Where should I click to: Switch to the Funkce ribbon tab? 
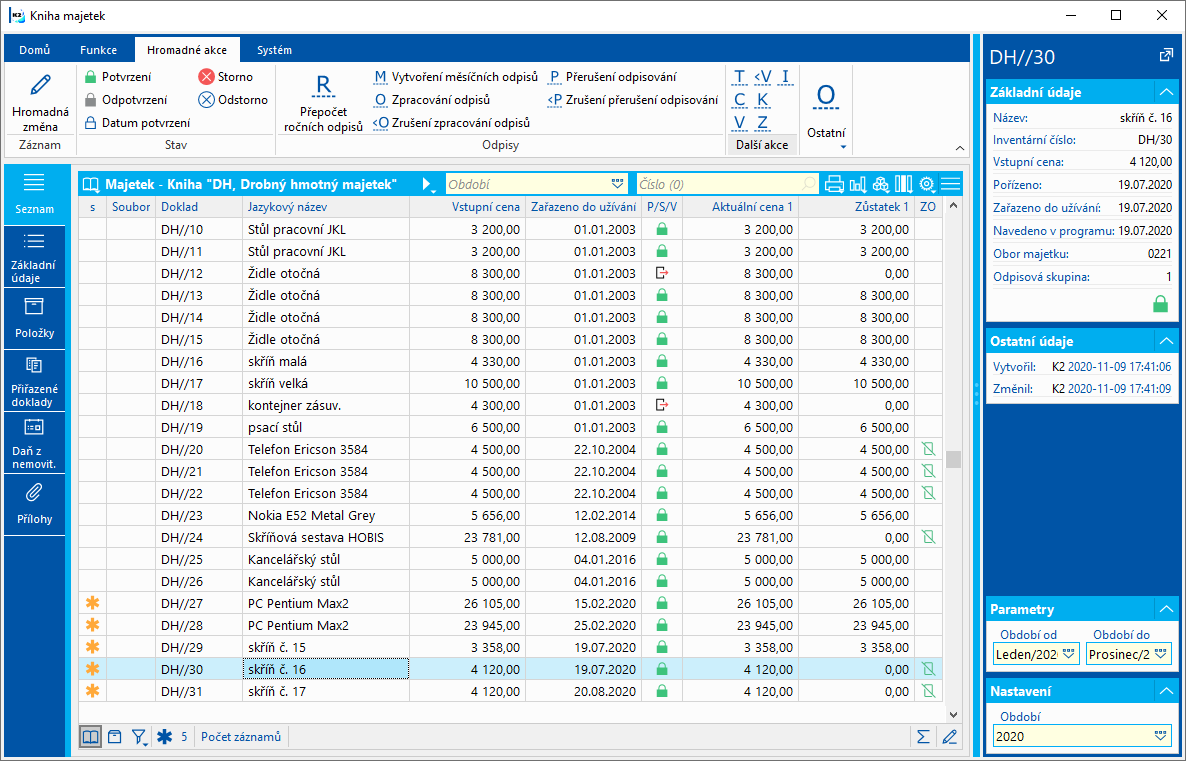[x=99, y=49]
